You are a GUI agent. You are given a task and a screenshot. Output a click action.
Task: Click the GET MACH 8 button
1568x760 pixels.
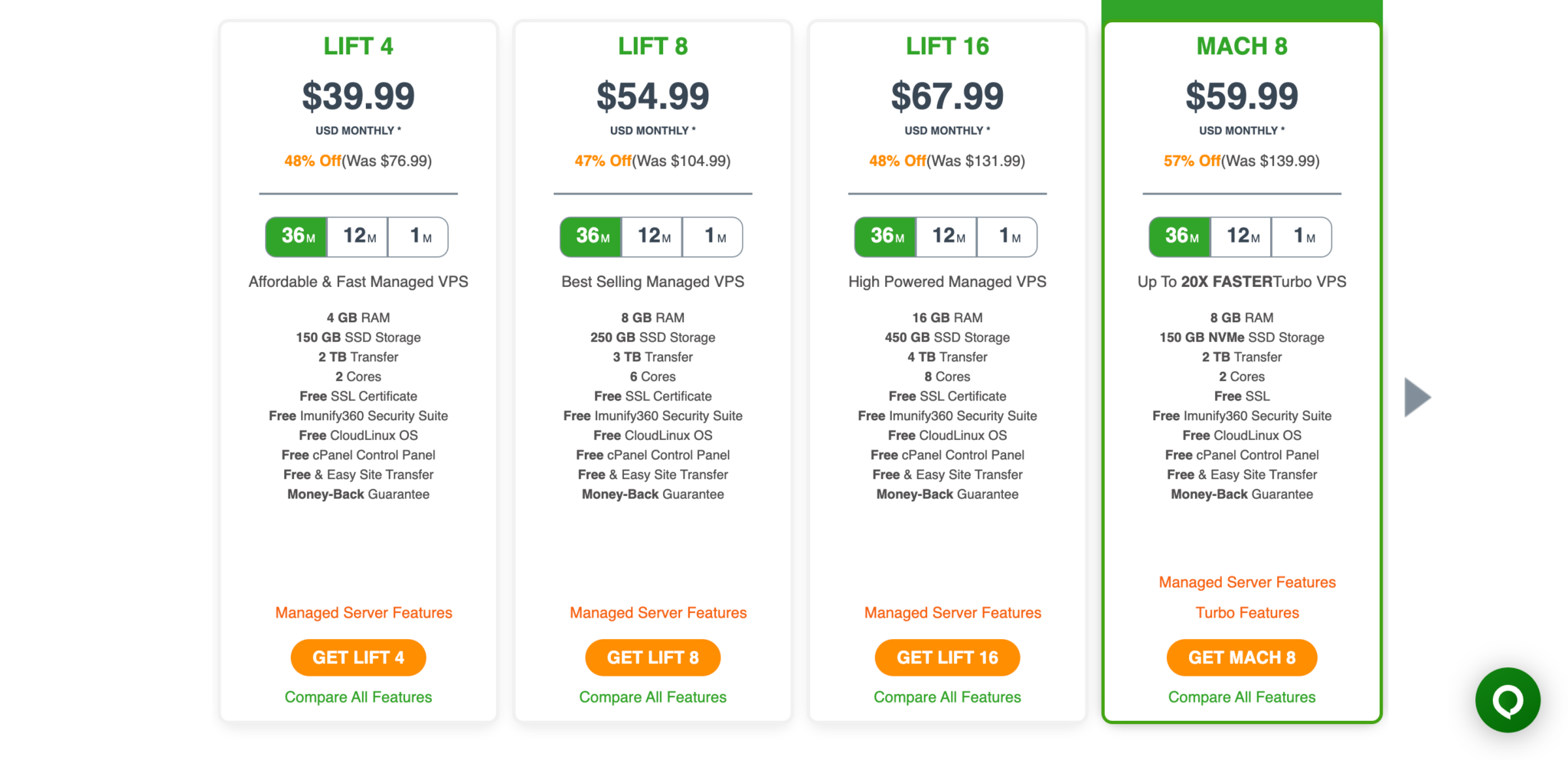(x=1241, y=657)
